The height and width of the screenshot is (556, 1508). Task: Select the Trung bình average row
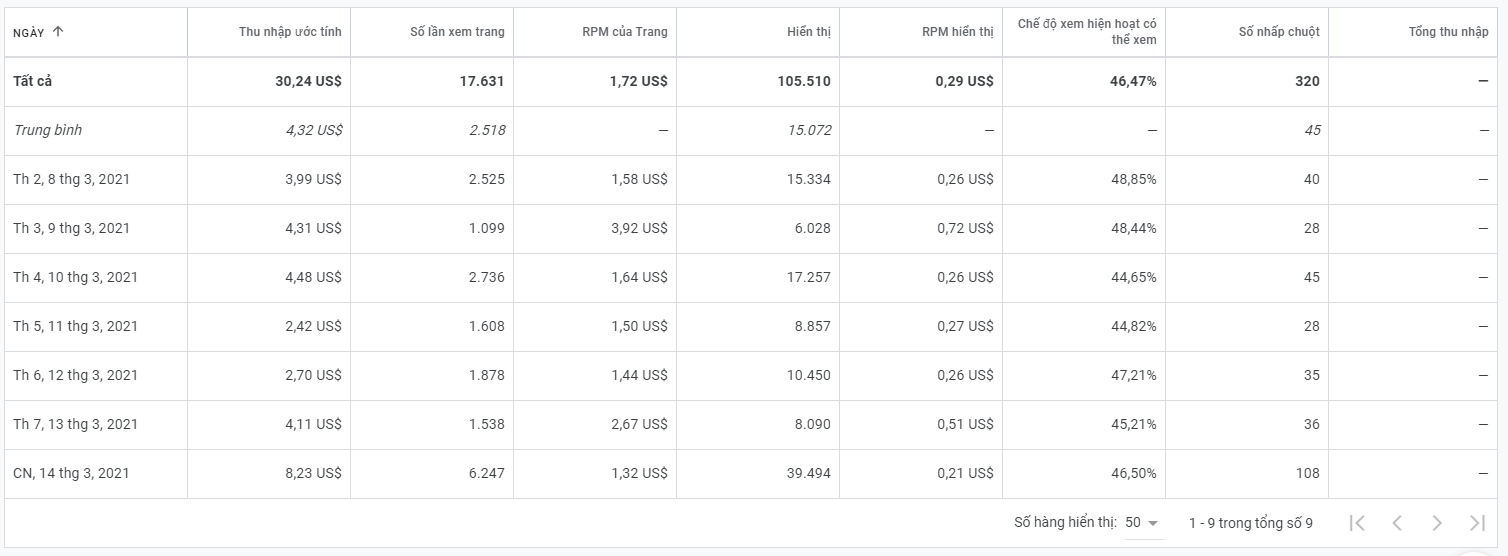48,130
